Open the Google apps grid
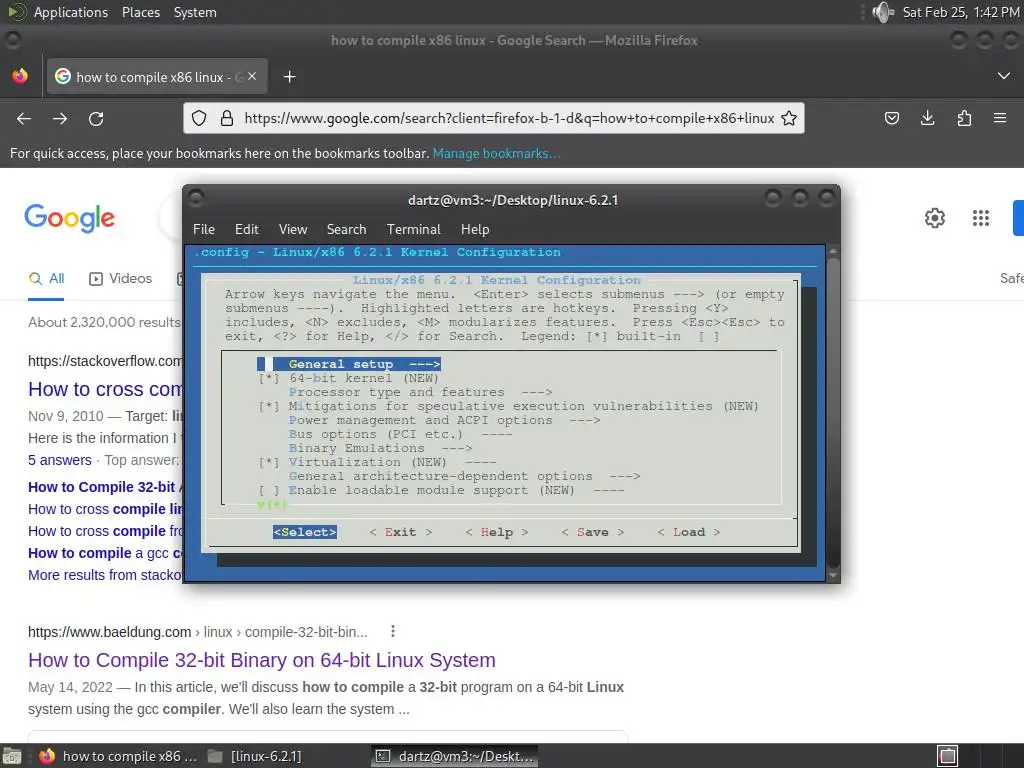Image resolution: width=1024 pixels, height=768 pixels. tap(980, 217)
